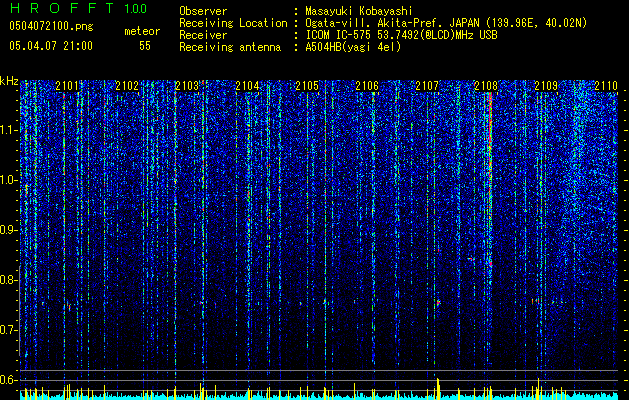Image resolution: width=629 pixels, height=400 pixels.
Task: Click the 0.8 kHz axis label
Action: pos(9,280)
